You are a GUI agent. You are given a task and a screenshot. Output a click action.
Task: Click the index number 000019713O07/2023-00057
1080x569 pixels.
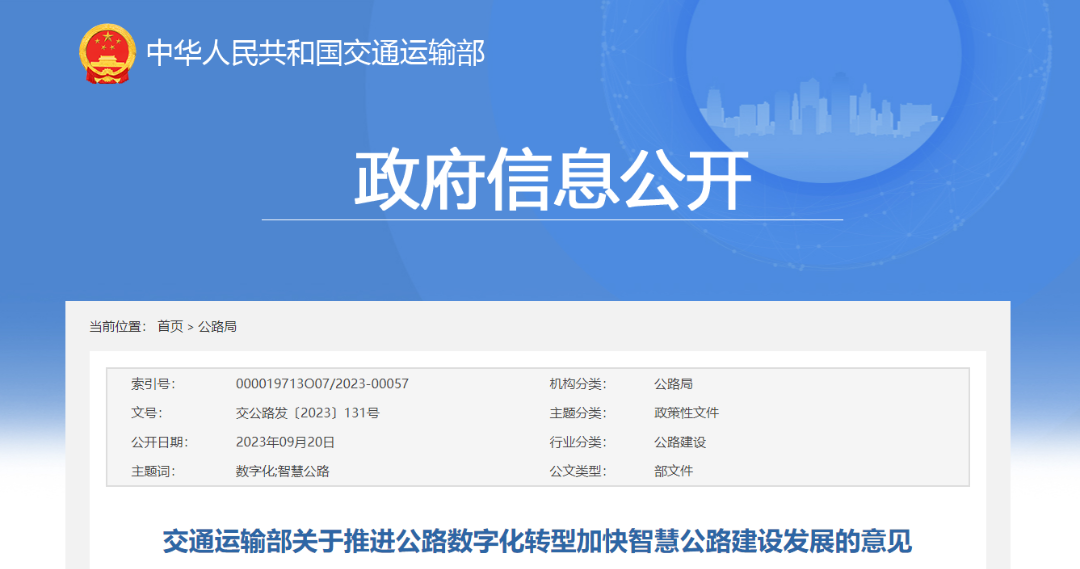coord(322,384)
